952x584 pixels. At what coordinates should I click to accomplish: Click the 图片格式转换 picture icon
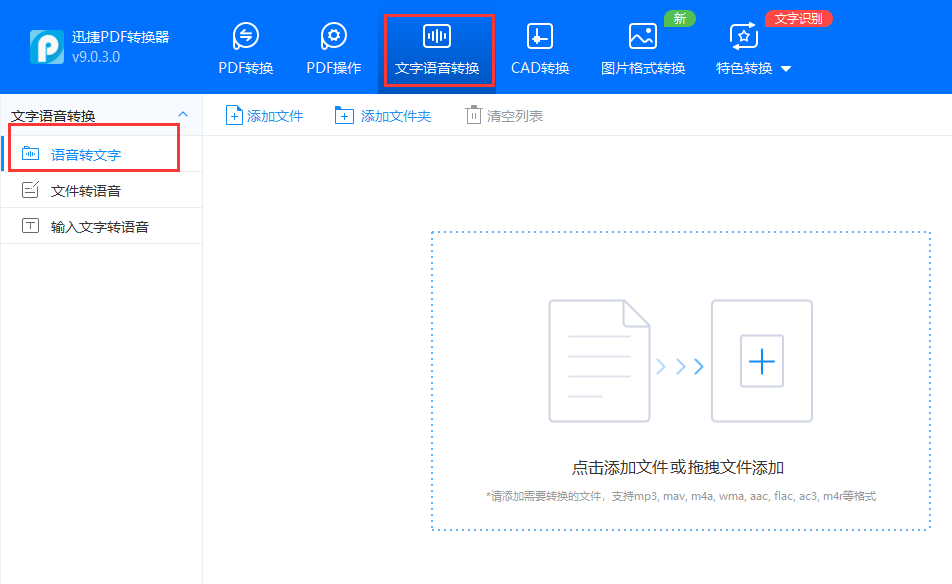[642, 37]
